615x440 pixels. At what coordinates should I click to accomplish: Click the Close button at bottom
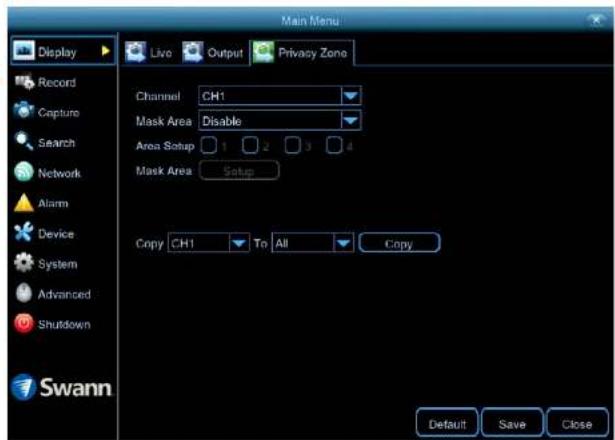point(577,423)
